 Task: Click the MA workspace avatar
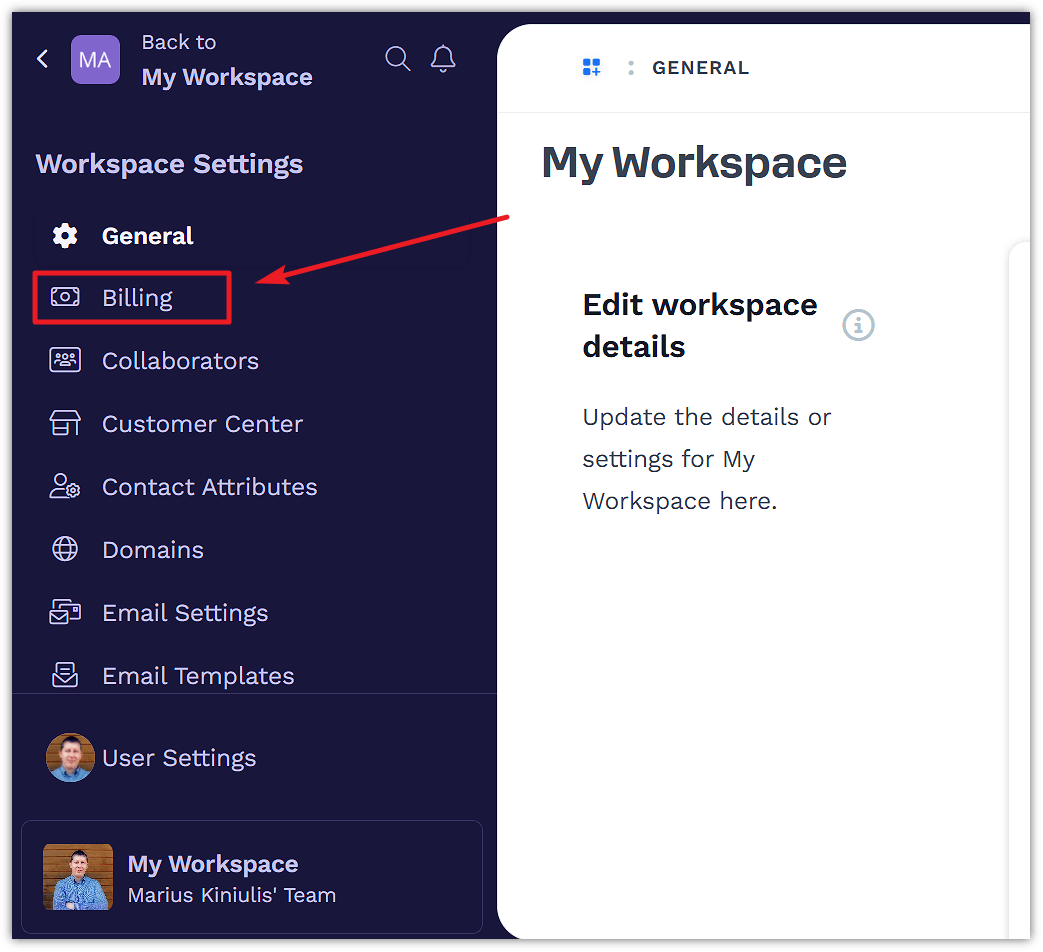pos(95,59)
